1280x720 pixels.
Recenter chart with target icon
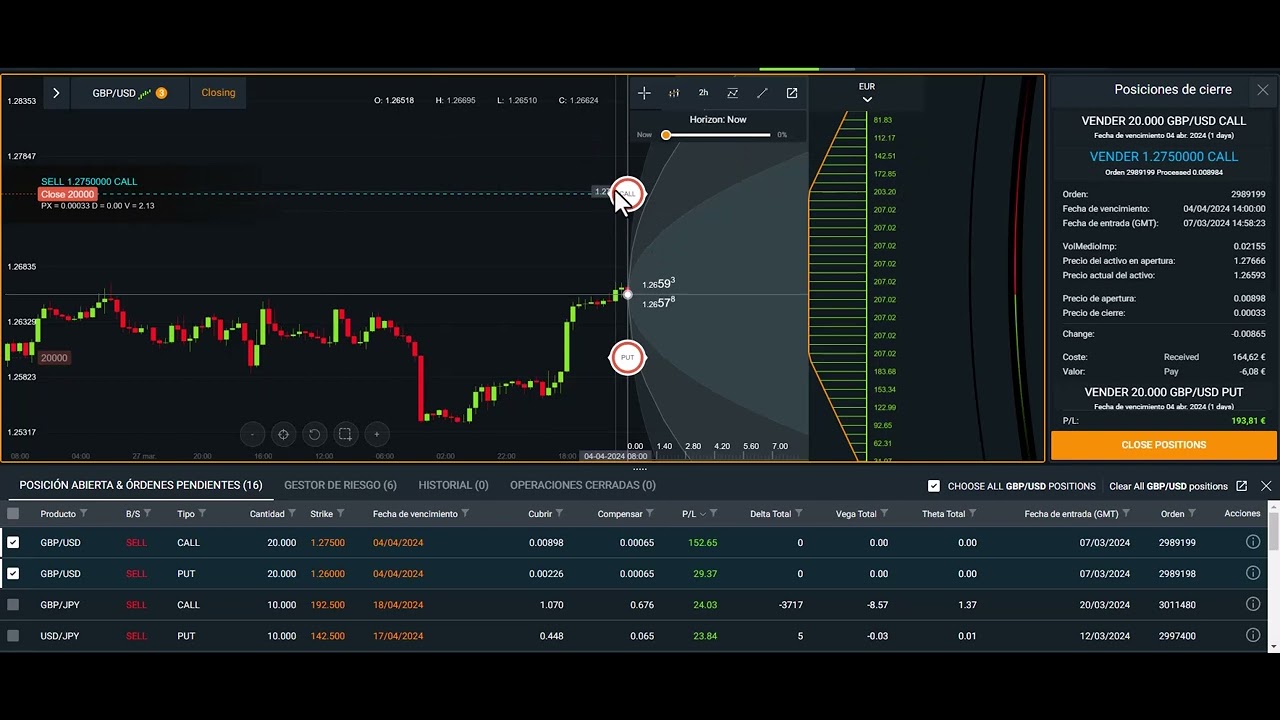[283, 434]
